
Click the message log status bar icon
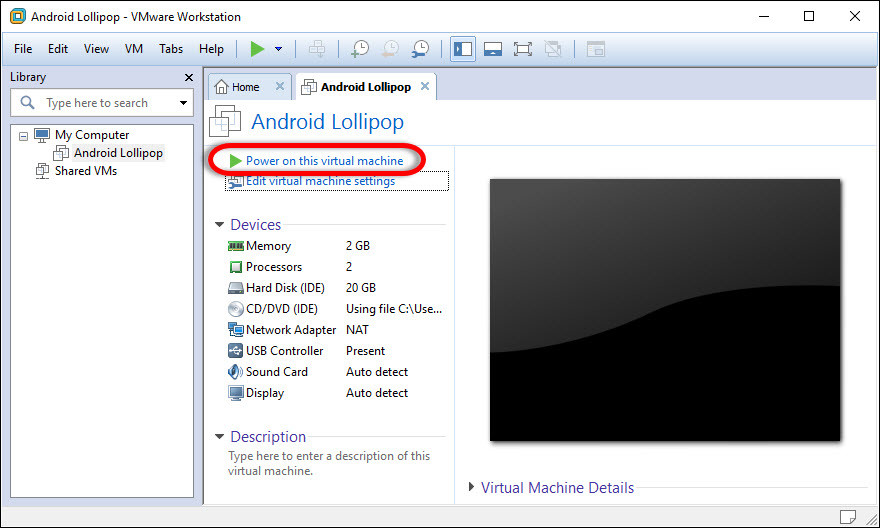(847, 516)
